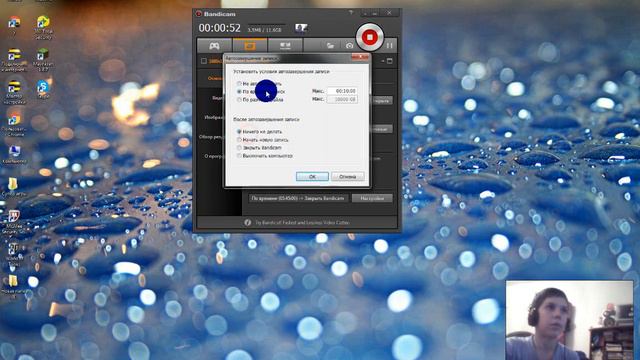Viewport: 640px width, 360px height.
Task: Open the Bandicut info link at bottom
Action: tap(302, 222)
